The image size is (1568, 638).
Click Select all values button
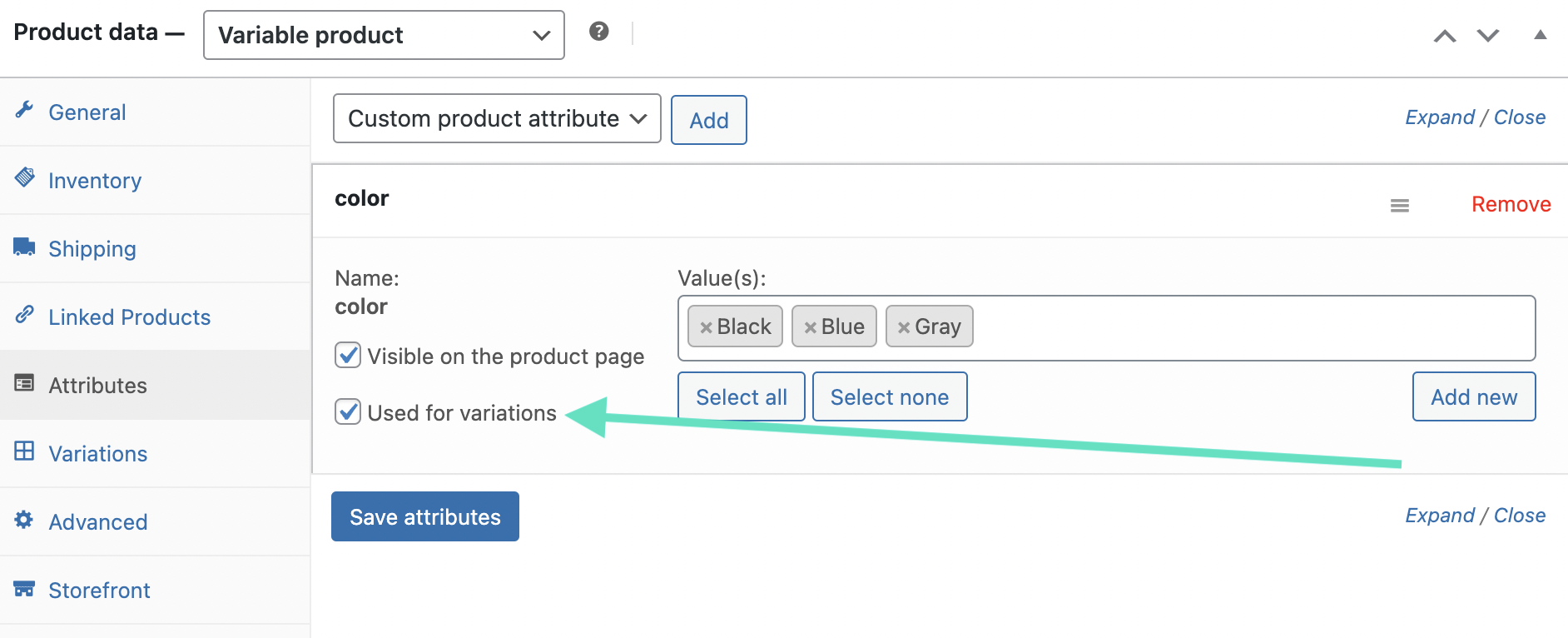point(741,397)
